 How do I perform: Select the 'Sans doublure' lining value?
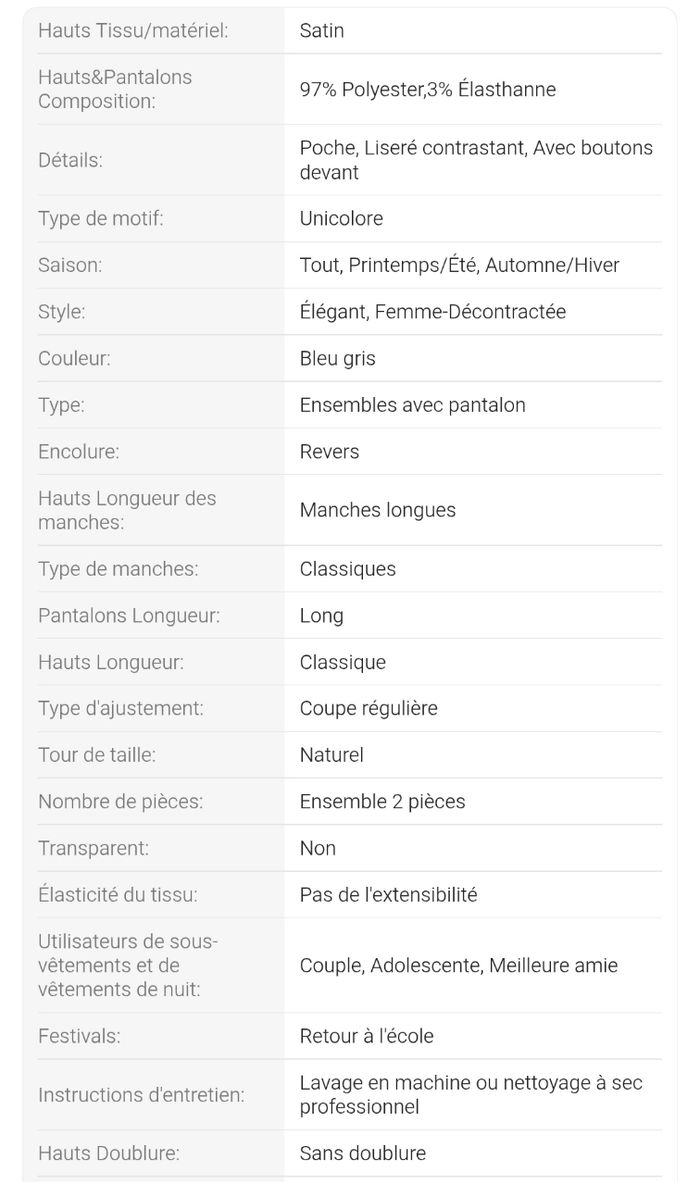[x=362, y=1153]
